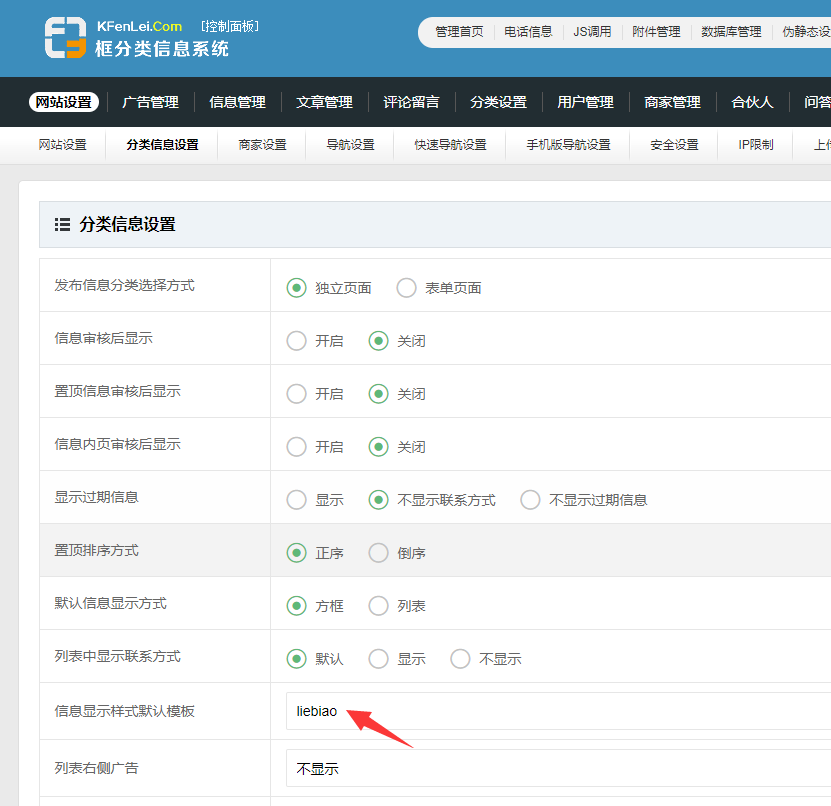
Task: Enable 开启 for 置顶信息审核后显示
Action: click(296, 394)
